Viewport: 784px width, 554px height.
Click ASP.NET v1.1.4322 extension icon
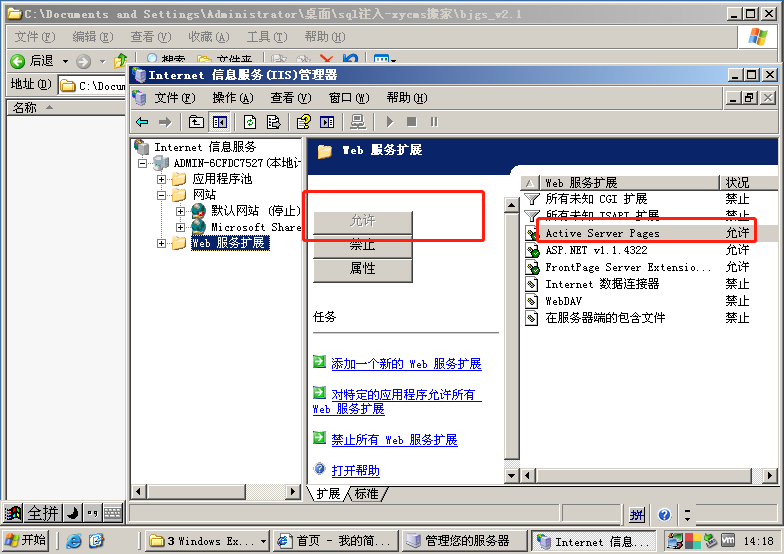coord(532,250)
